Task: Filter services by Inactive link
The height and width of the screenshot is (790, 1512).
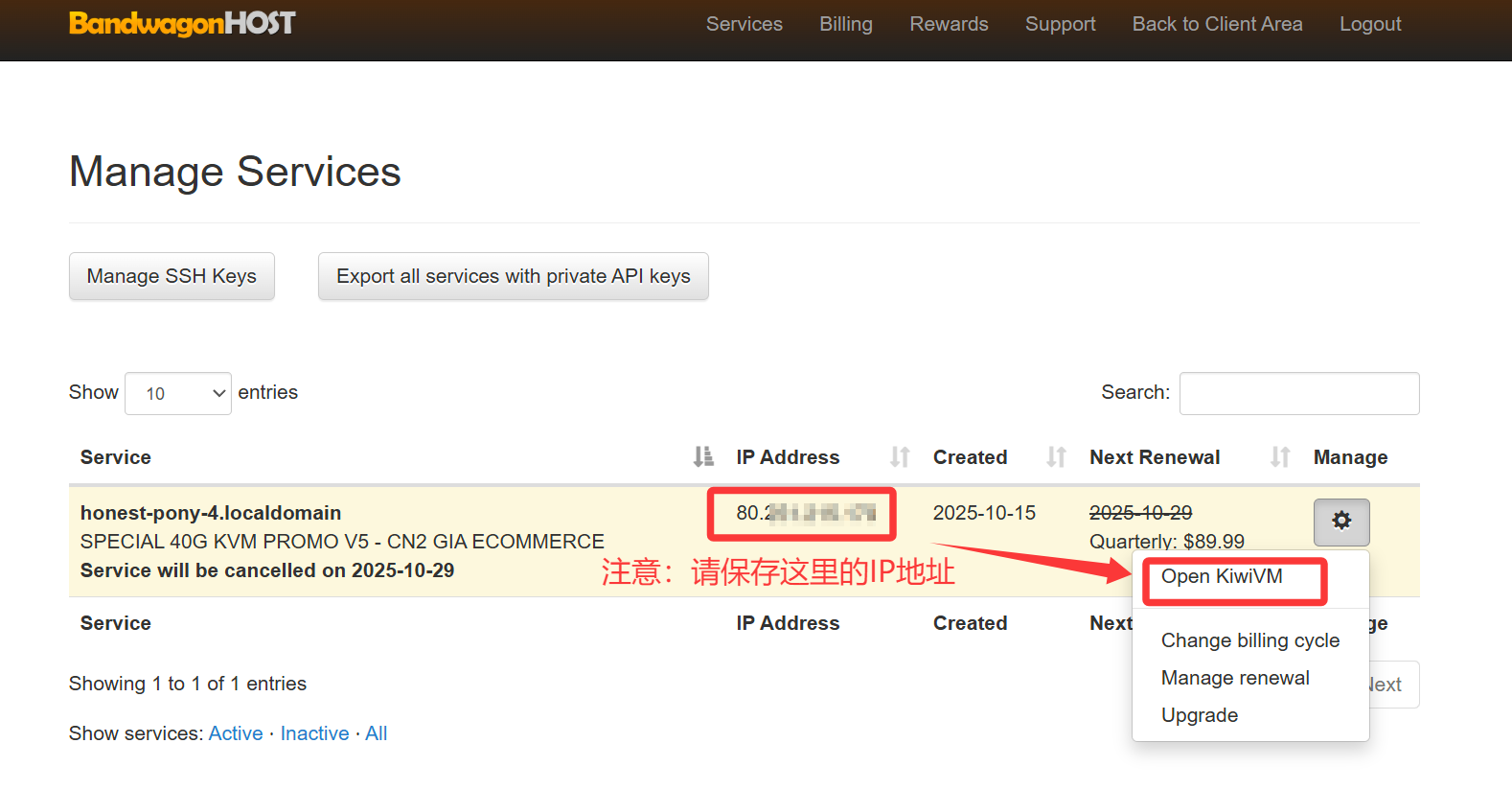Action: tap(314, 733)
